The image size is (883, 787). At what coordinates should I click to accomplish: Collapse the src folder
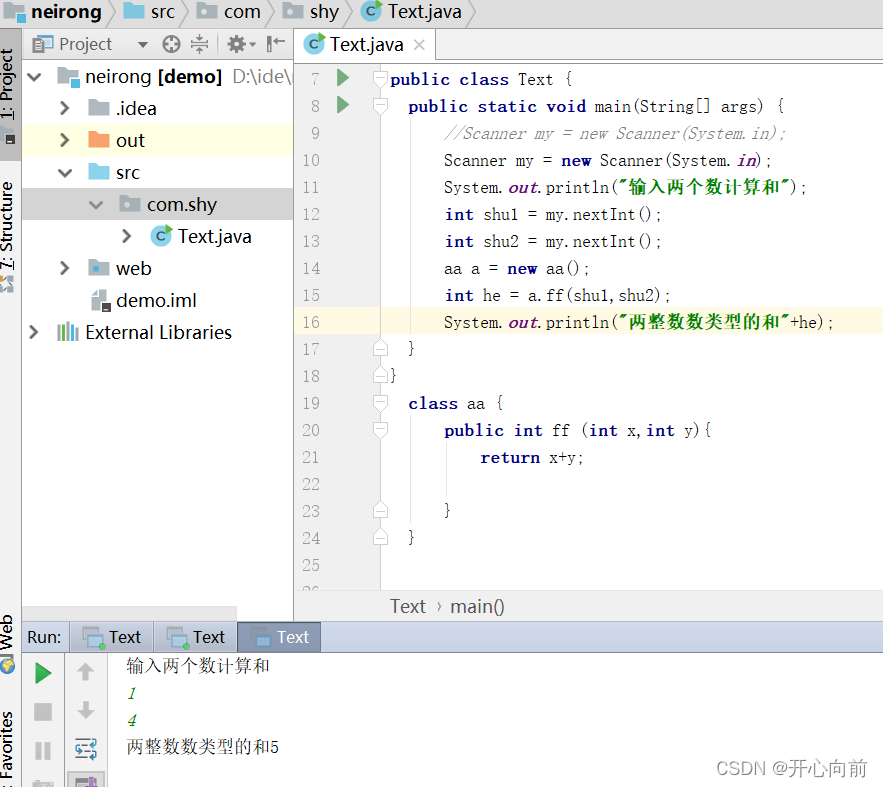pyautogui.click(x=65, y=172)
